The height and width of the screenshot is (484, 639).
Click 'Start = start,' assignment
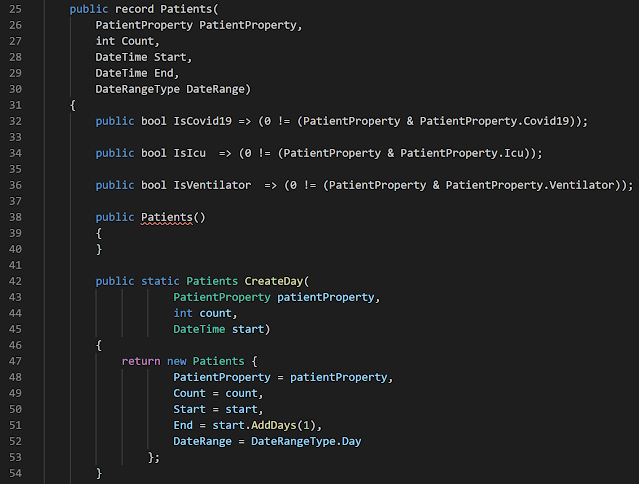(x=218, y=409)
